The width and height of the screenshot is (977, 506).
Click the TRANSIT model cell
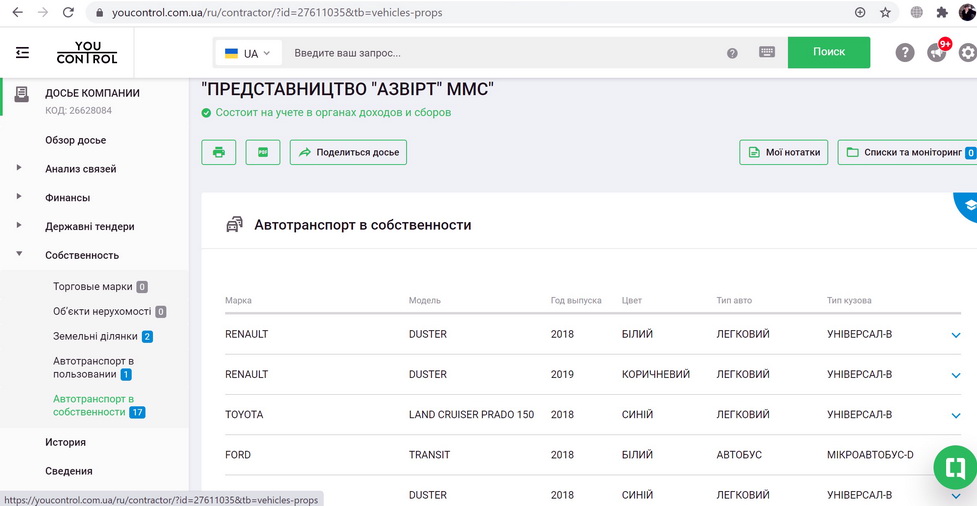(x=429, y=455)
